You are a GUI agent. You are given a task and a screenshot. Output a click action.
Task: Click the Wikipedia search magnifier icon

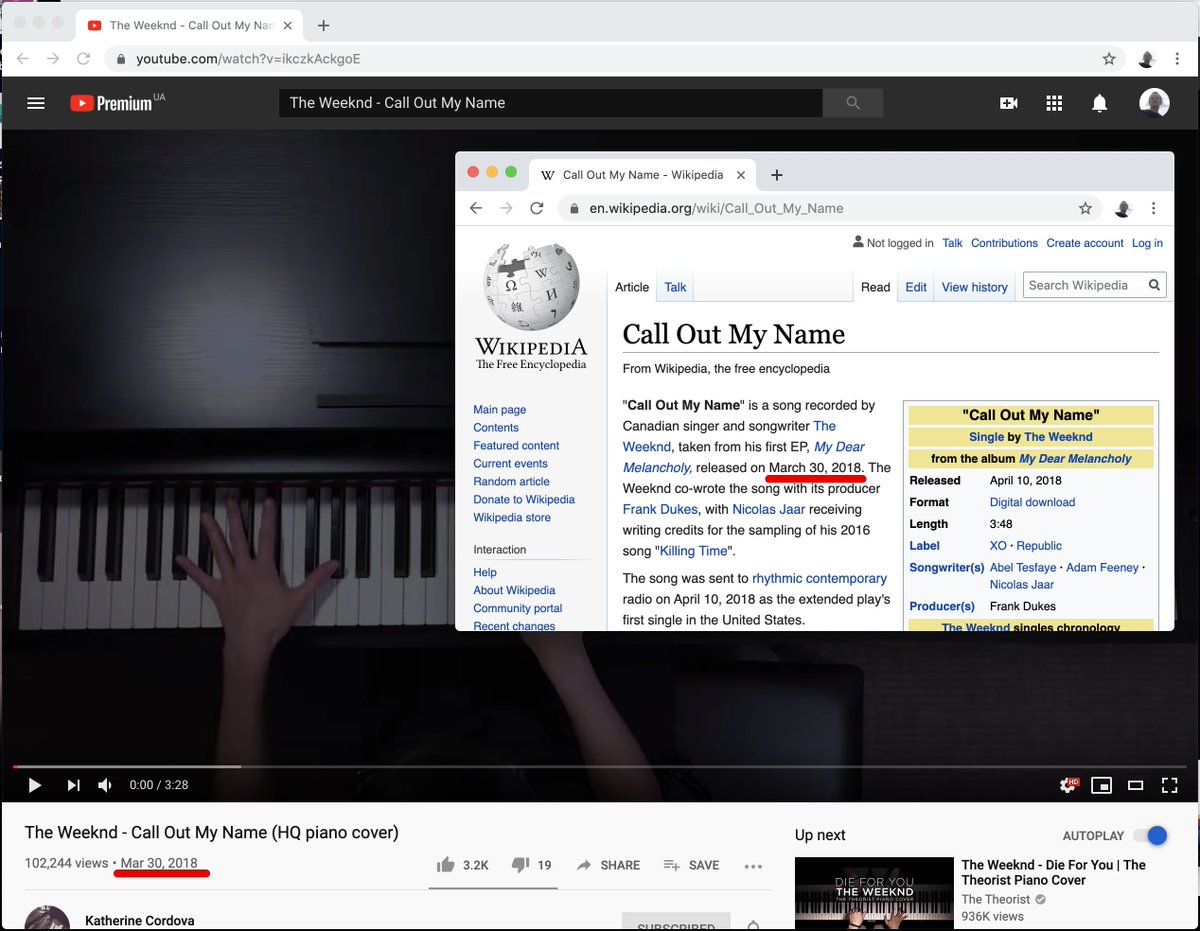click(x=1155, y=285)
